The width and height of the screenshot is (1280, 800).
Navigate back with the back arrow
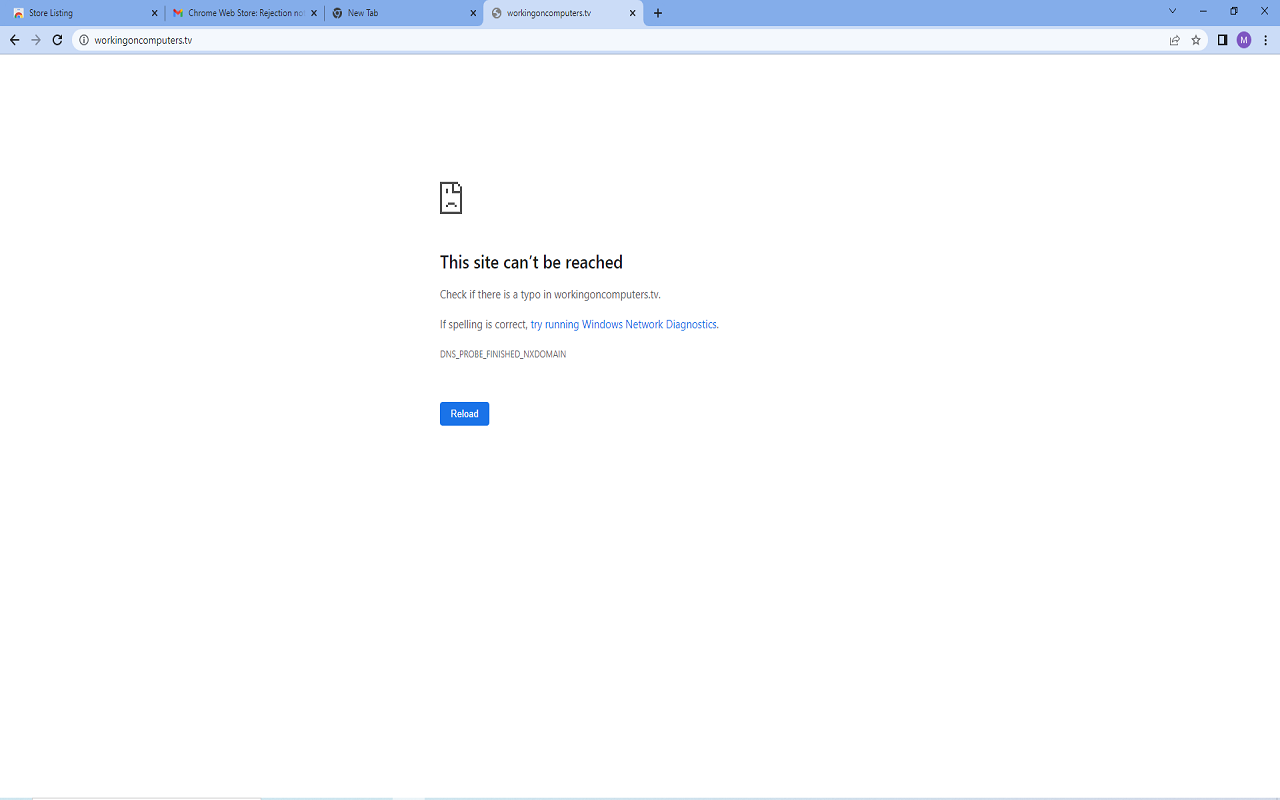pos(13,40)
